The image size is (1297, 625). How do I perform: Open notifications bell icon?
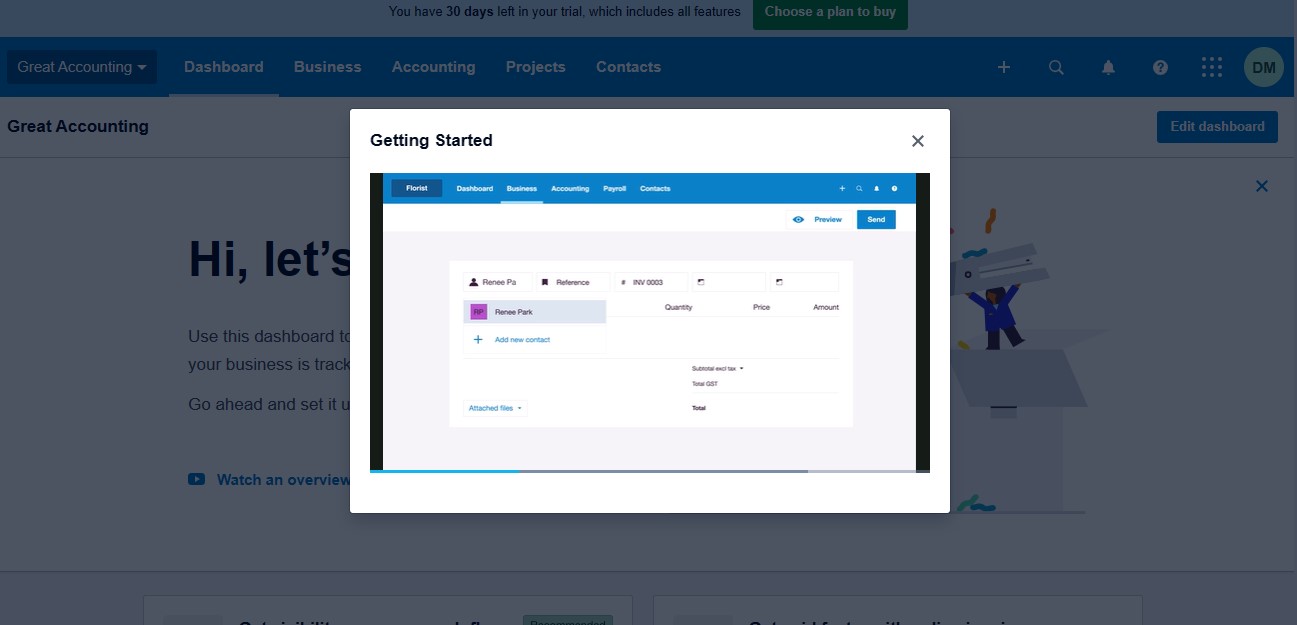(x=1108, y=67)
